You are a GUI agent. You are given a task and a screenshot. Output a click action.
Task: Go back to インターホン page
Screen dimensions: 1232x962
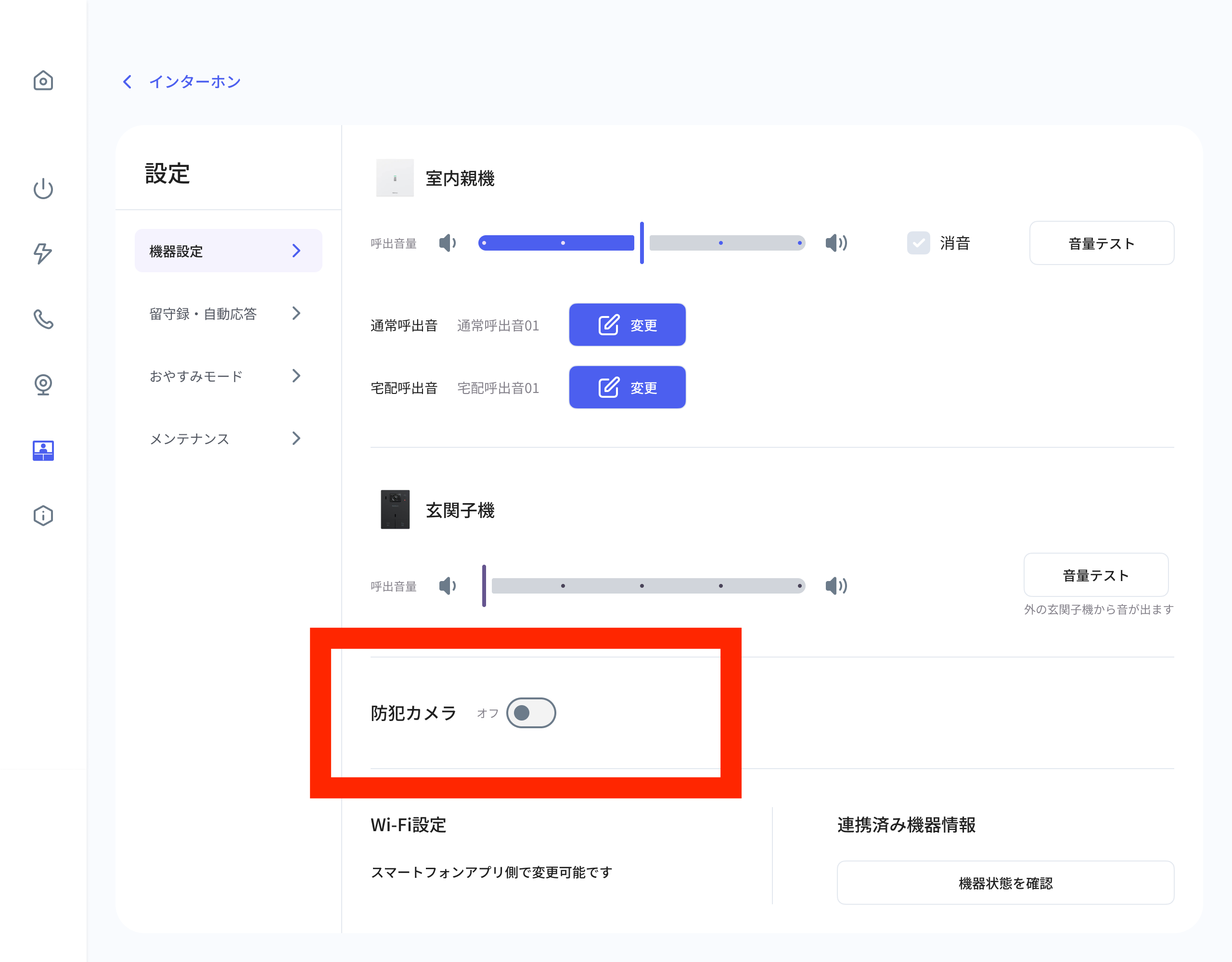tap(181, 82)
